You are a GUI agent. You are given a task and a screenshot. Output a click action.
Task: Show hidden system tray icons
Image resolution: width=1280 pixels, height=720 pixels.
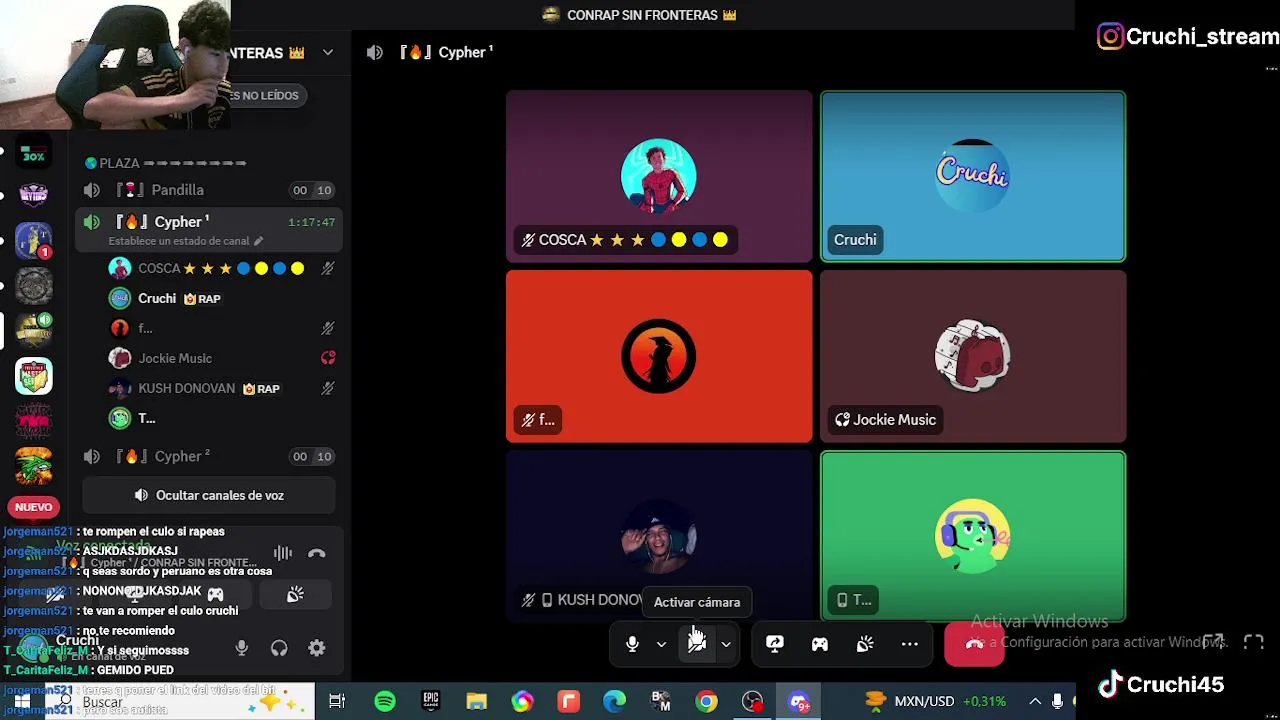[1034, 702]
